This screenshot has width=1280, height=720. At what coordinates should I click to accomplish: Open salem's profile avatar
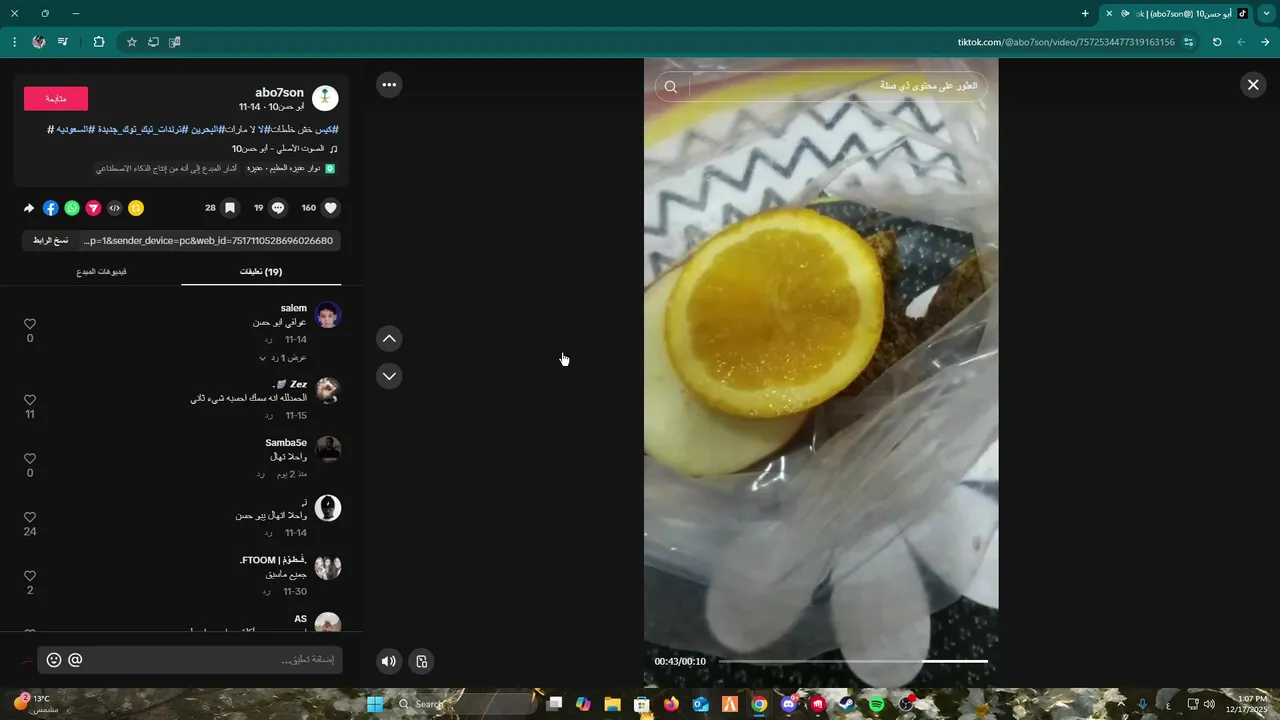pos(328,315)
